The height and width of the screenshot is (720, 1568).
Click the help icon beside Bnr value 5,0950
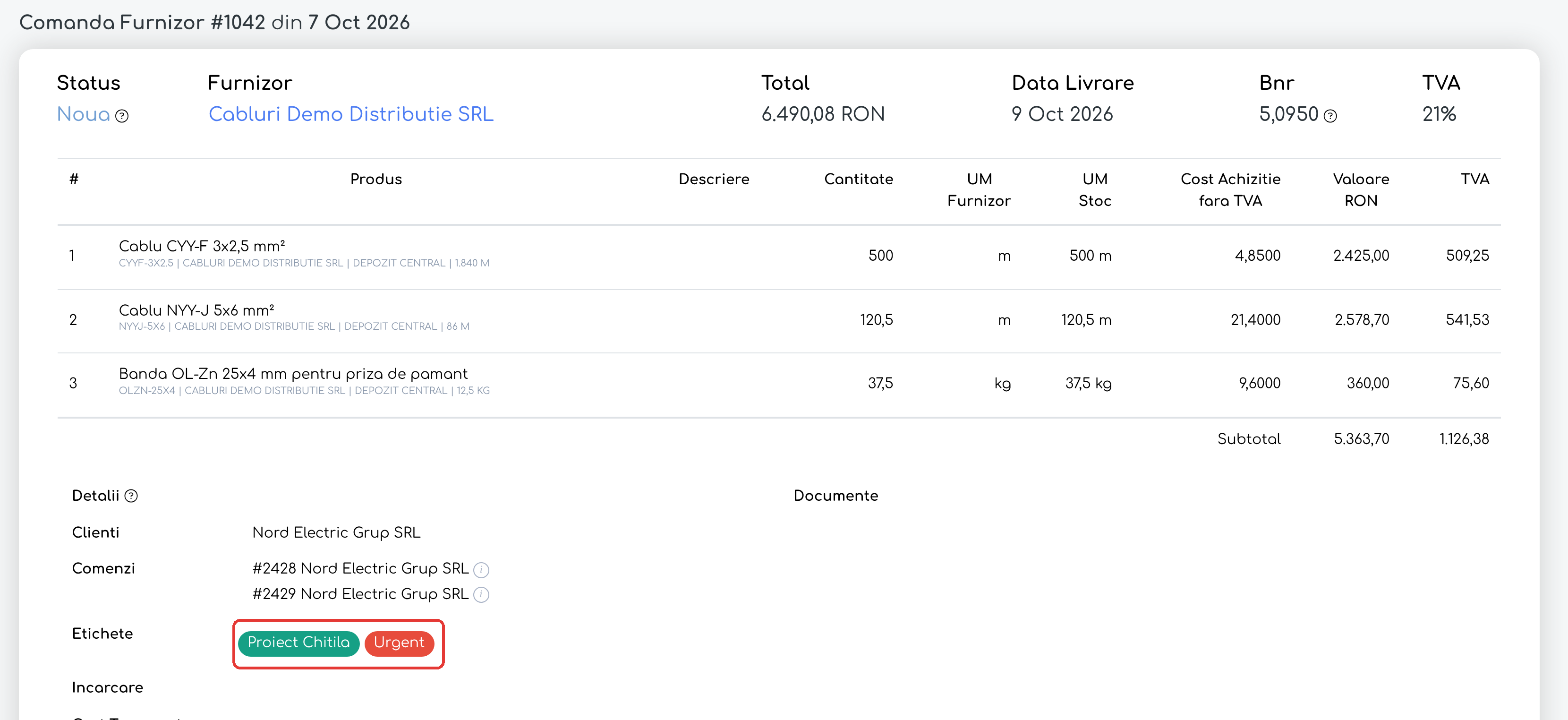pos(1330,116)
